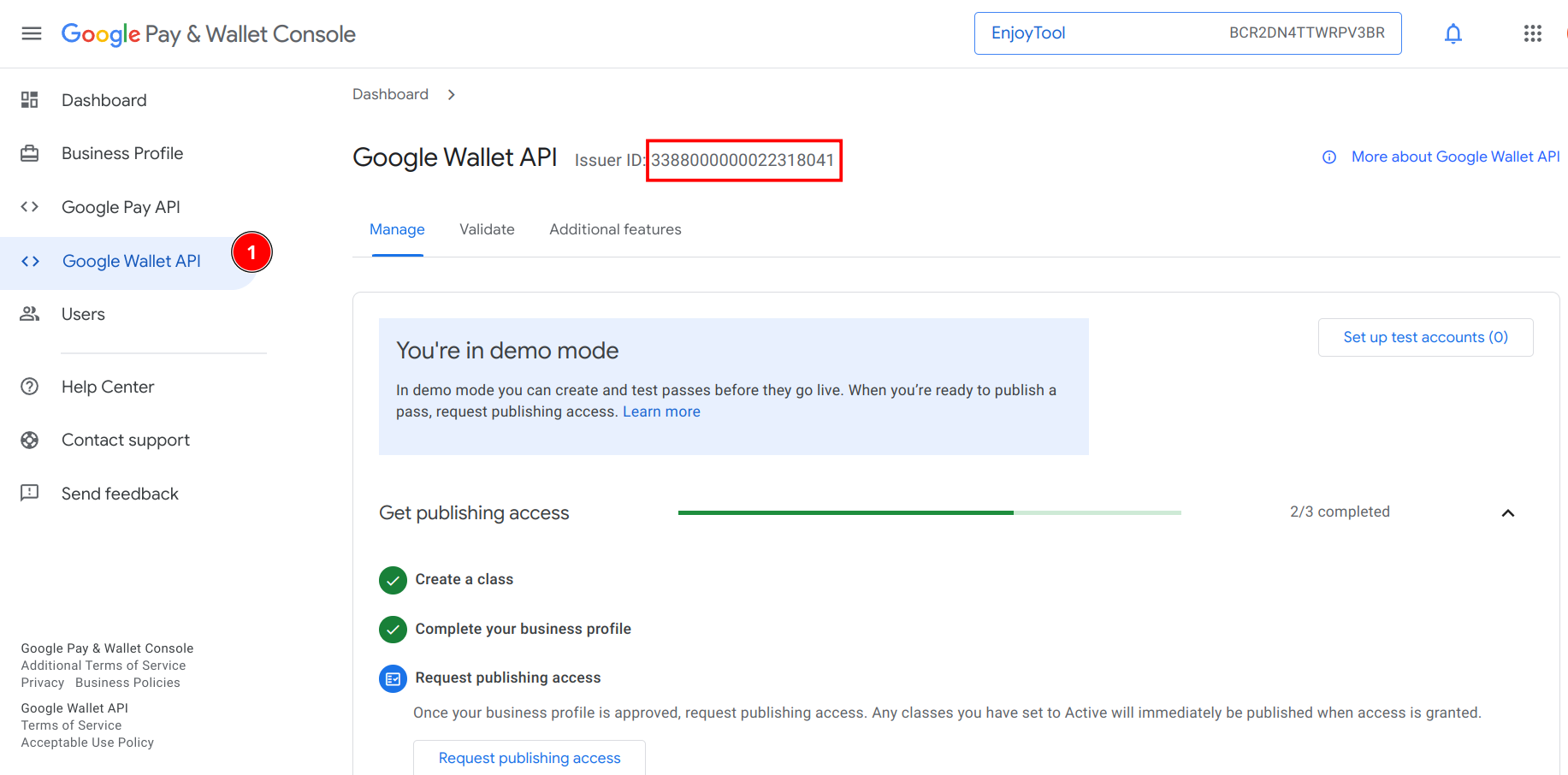Open the hamburger main menu
The width and height of the screenshot is (1568, 775).
coord(32,33)
